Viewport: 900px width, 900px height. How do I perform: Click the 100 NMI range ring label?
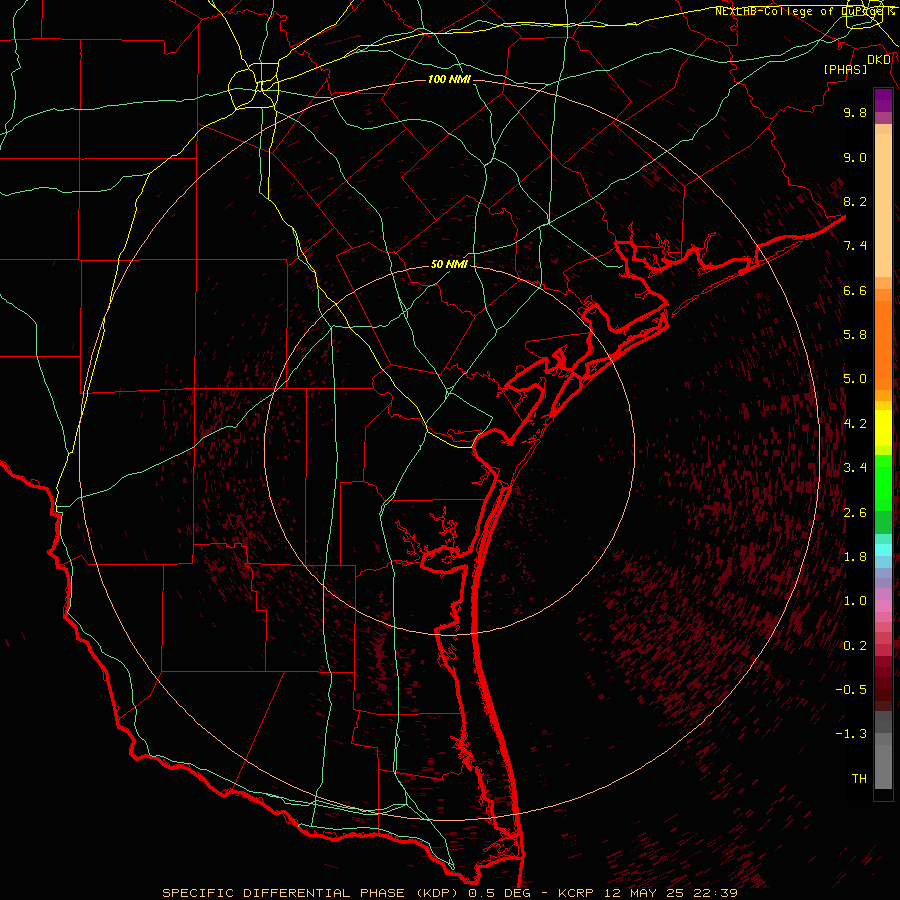coord(449,79)
